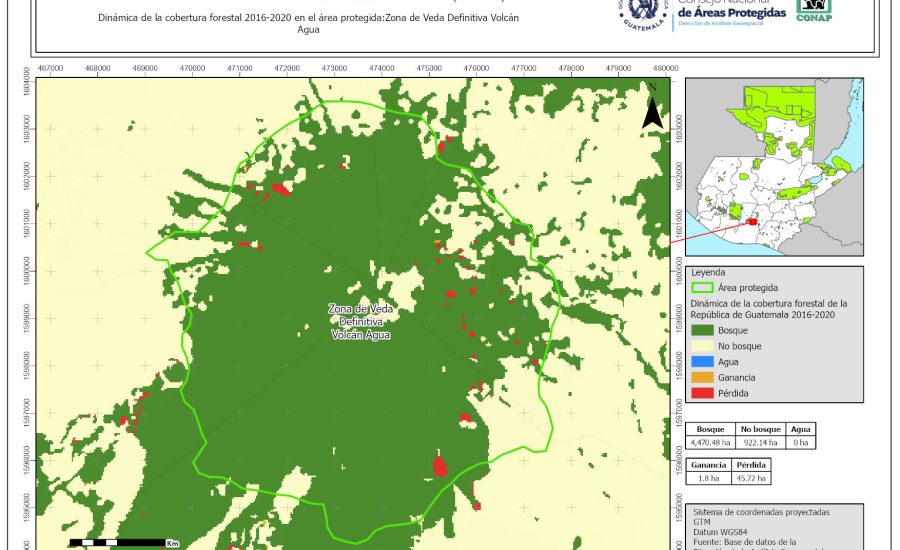Click the Pérdida 45.72 ha table cell
Screen dimensions: 900x550
(x=751, y=479)
